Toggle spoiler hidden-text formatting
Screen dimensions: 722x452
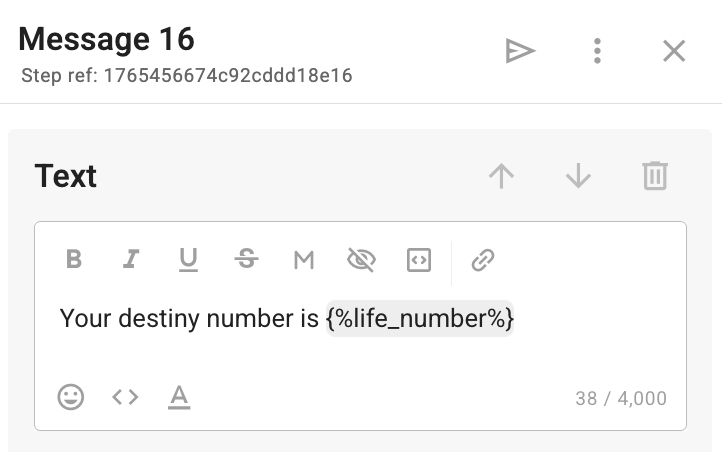(361, 260)
